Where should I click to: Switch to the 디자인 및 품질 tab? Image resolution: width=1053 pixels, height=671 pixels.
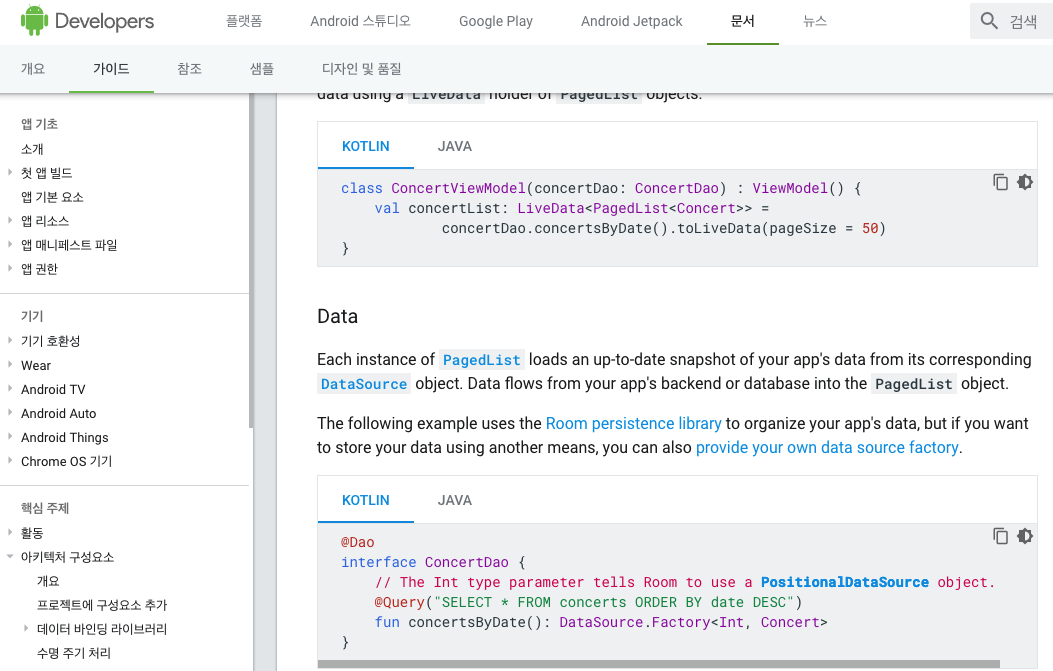pyautogui.click(x=361, y=69)
